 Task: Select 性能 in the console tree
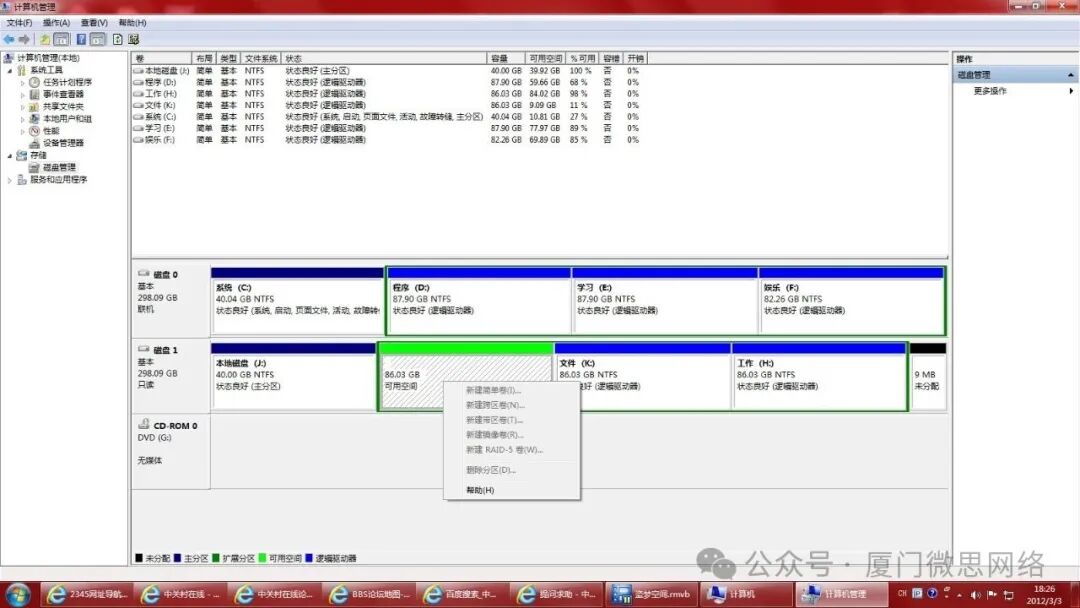[x=51, y=131]
